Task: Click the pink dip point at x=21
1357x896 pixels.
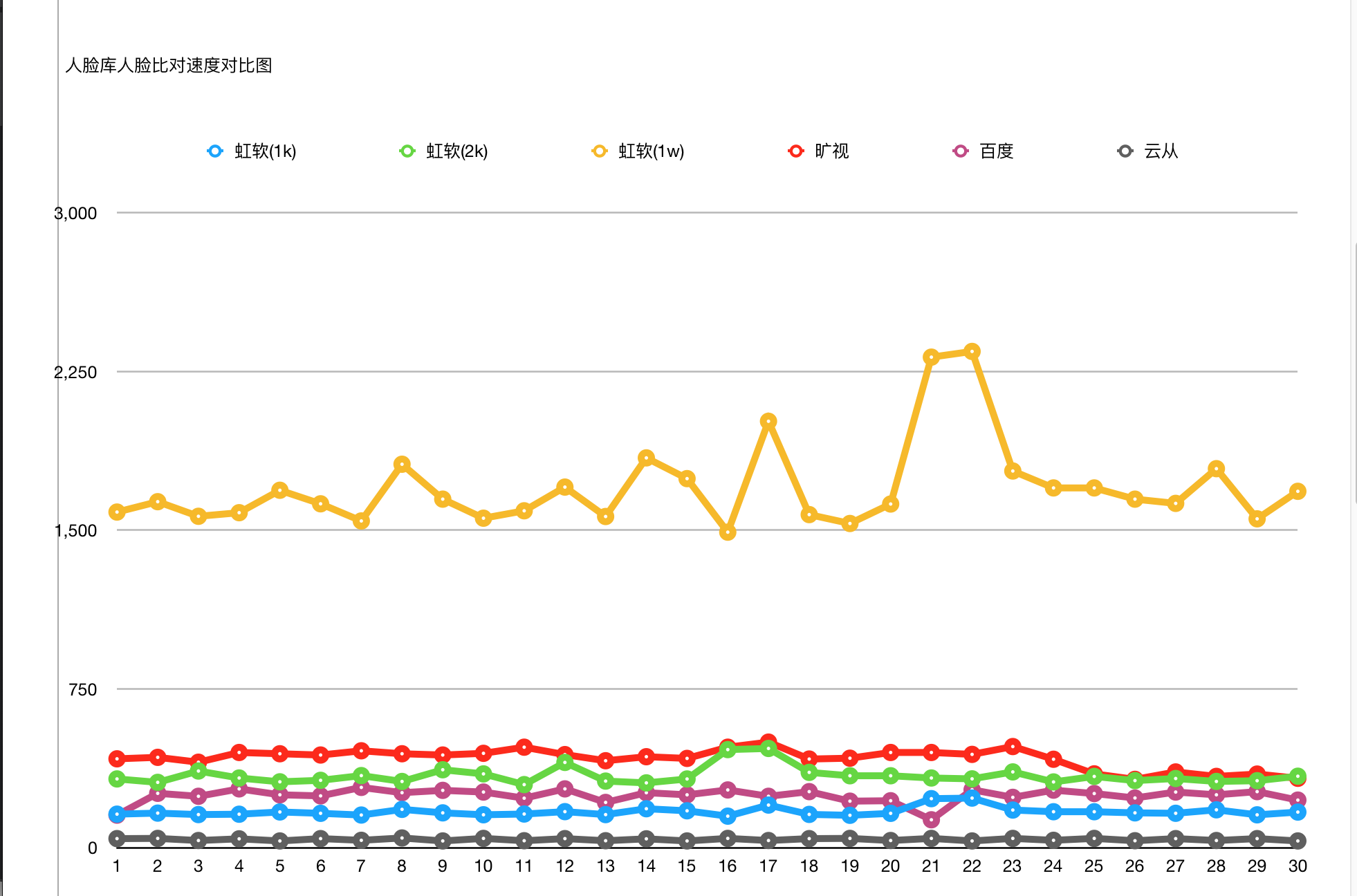Action: [931, 819]
